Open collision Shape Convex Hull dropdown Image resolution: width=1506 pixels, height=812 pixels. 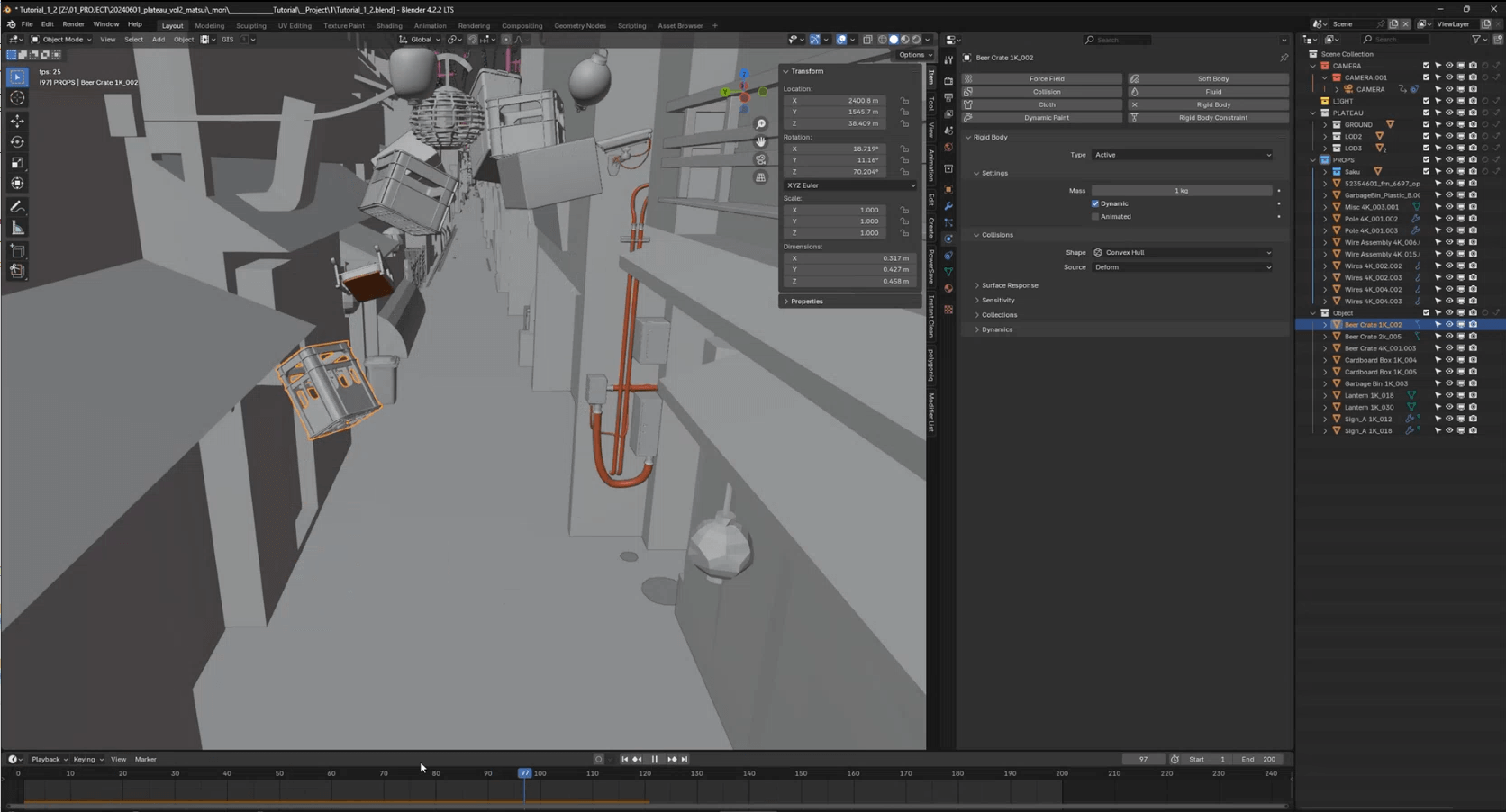pyautogui.click(x=1182, y=253)
